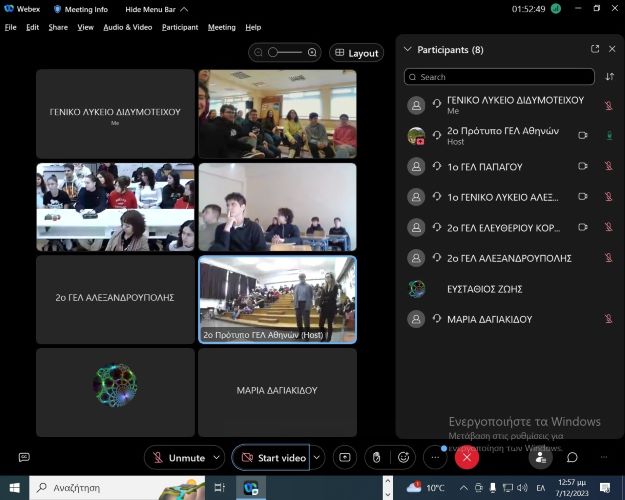Open the Reactions smiley icon
The image size is (625, 500).
403,457
